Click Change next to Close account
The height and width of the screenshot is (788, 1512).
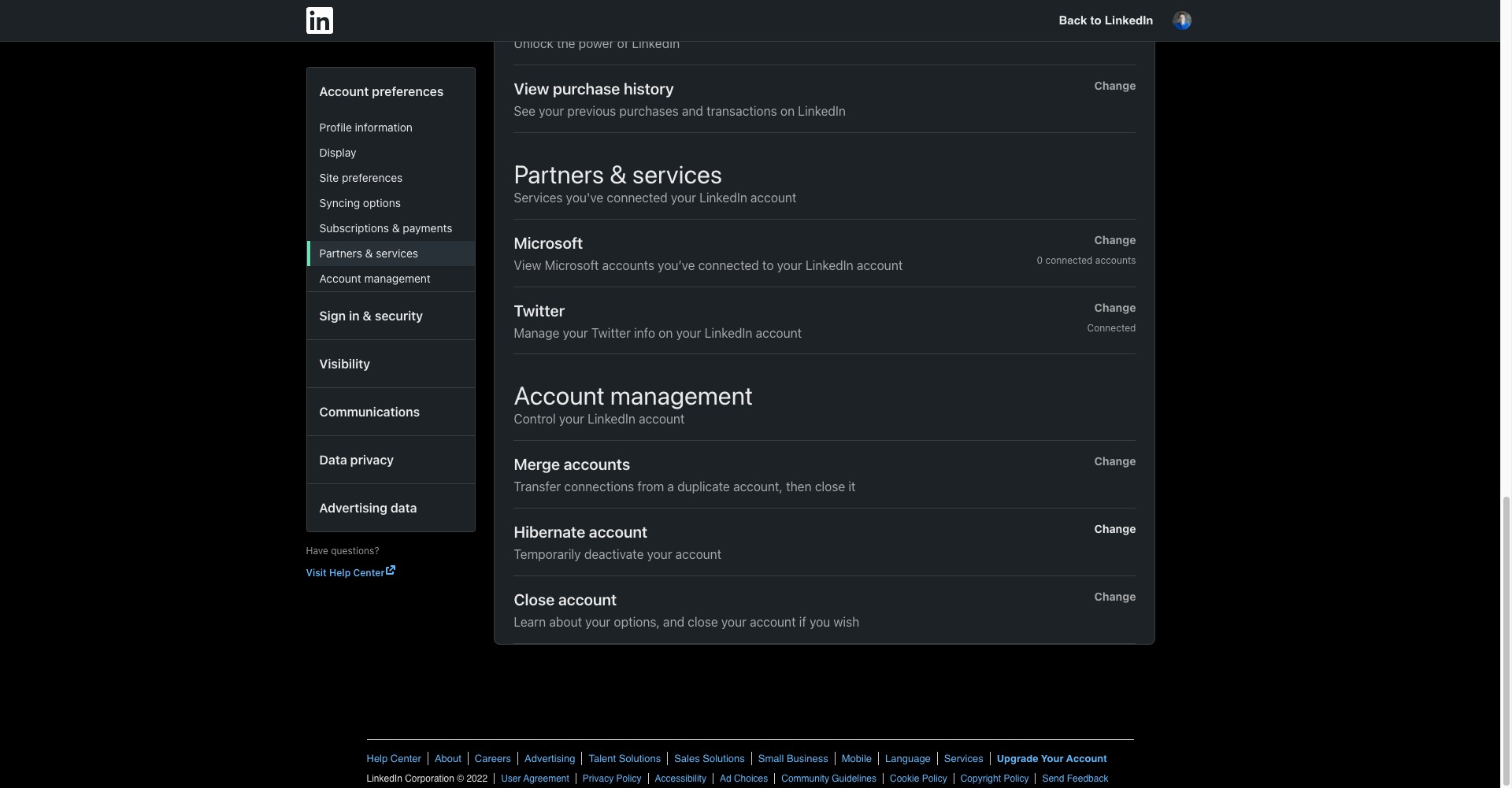[x=1114, y=597]
